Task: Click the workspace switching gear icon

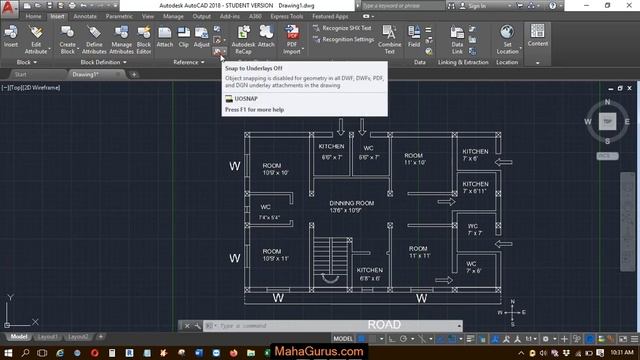Action: [545, 339]
